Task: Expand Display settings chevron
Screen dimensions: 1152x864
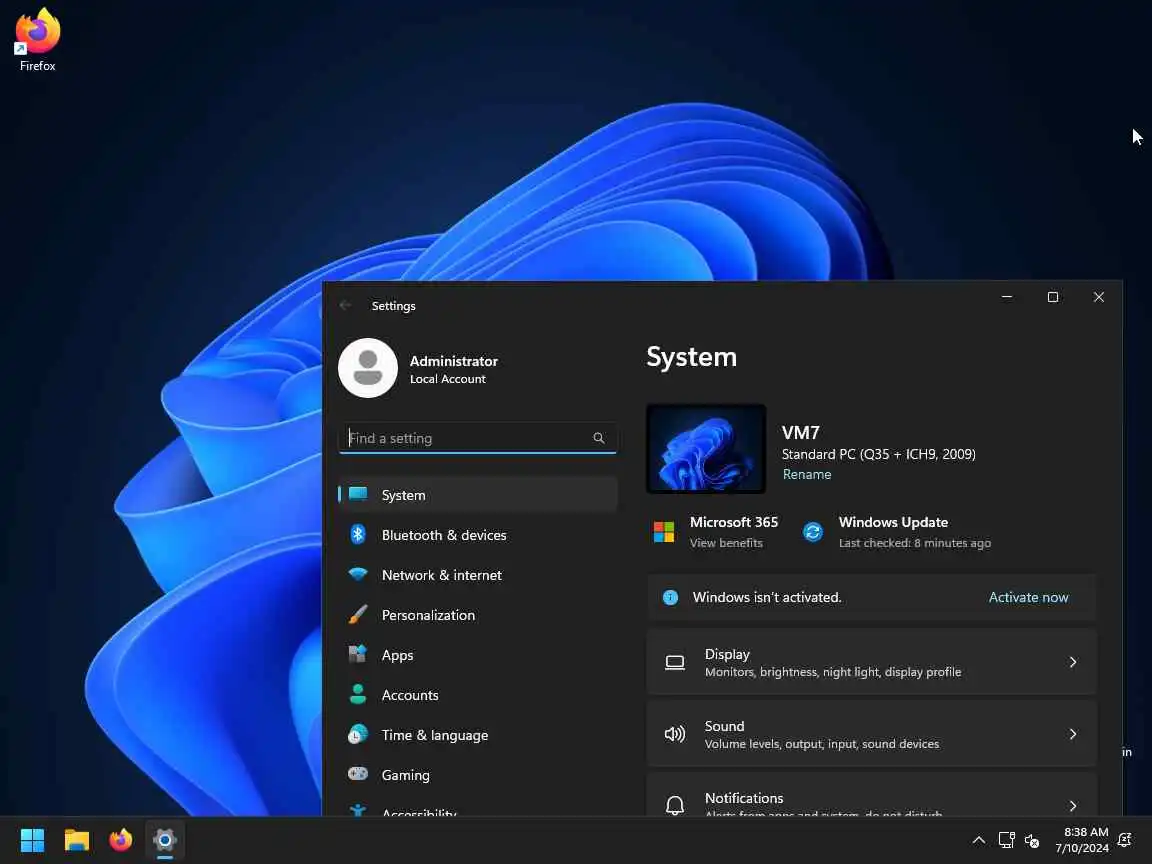Action: pos(1073,662)
